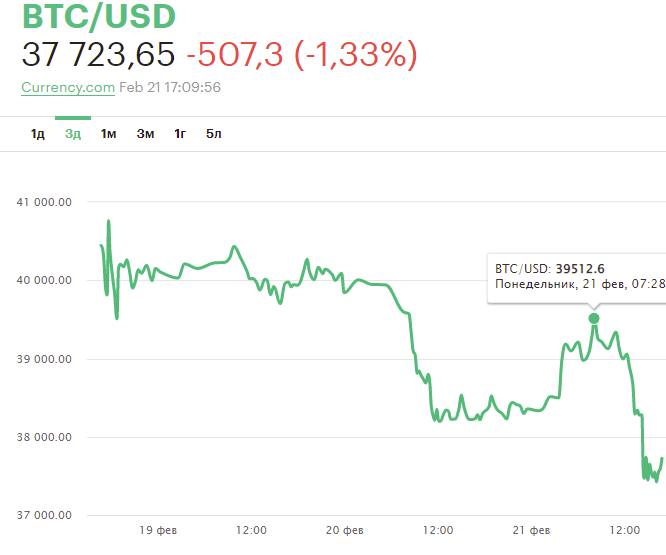Click the 37 000.00 price axis label
Image resolution: width=666 pixels, height=555 pixels.
tap(44, 515)
